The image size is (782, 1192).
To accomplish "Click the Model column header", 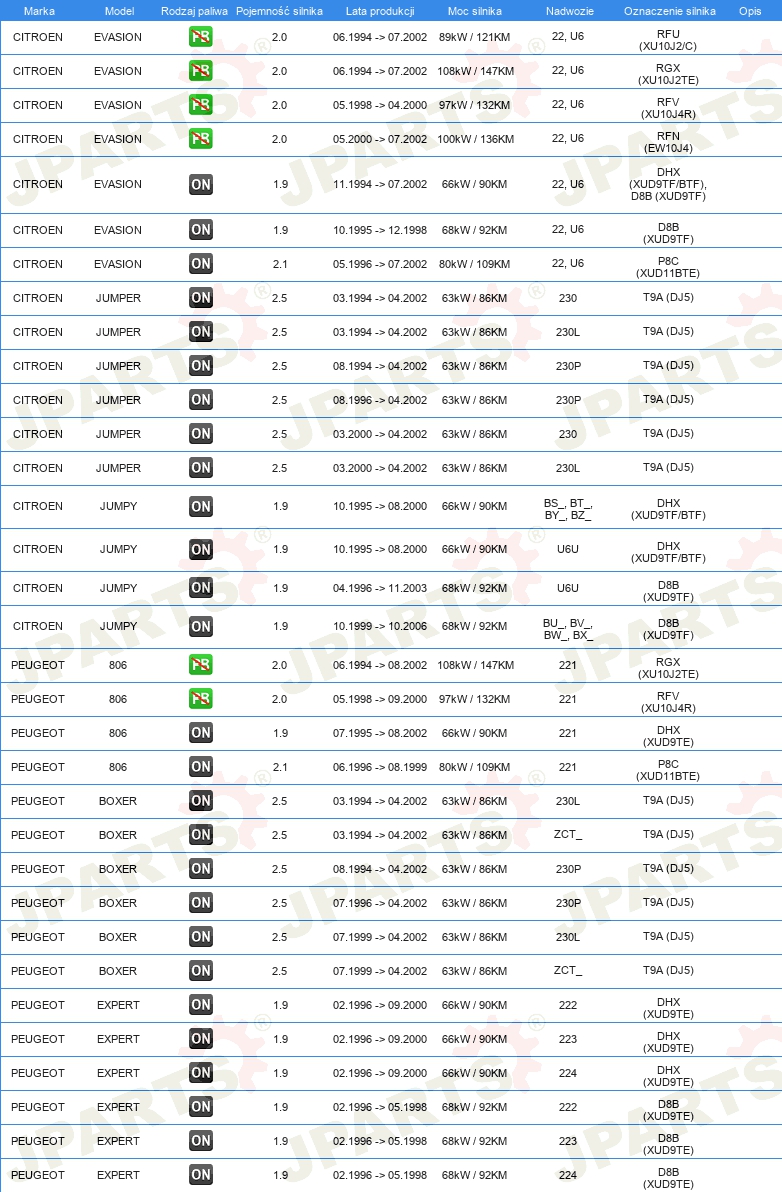I will tap(119, 11).
